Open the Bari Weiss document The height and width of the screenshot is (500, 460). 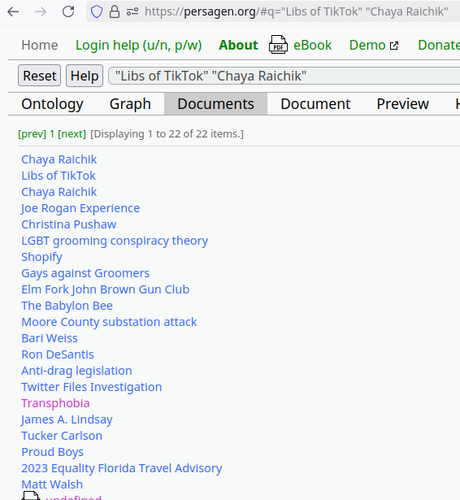click(49, 338)
